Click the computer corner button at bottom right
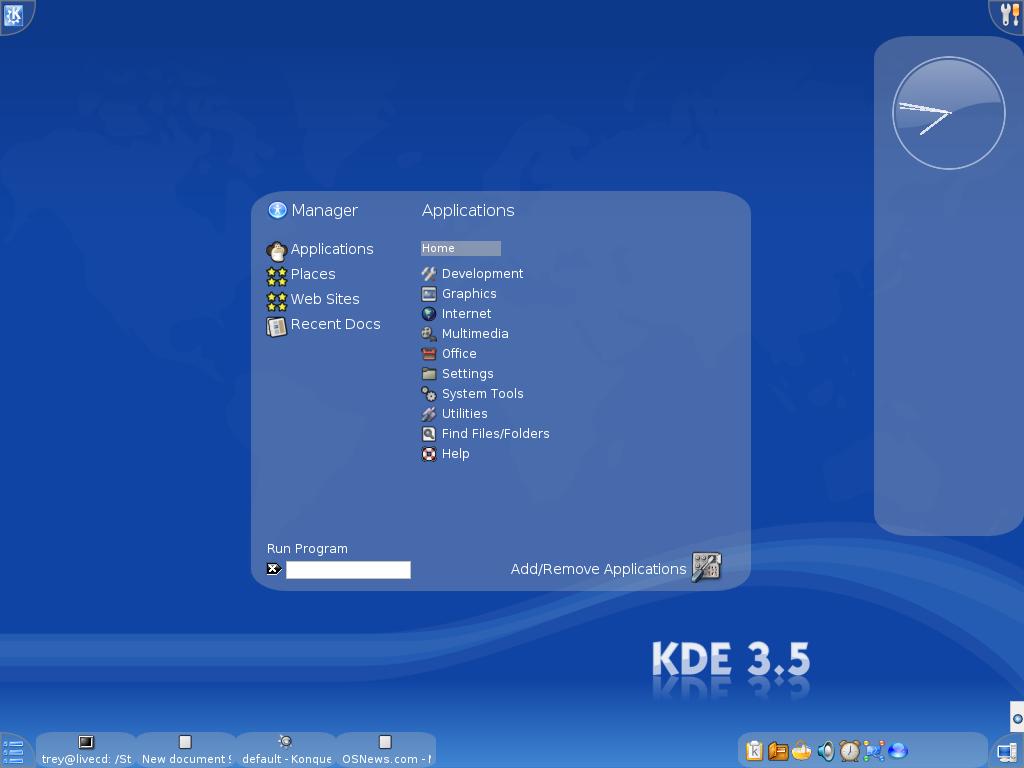This screenshot has height=768, width=1024. (x=1008, y=751)
